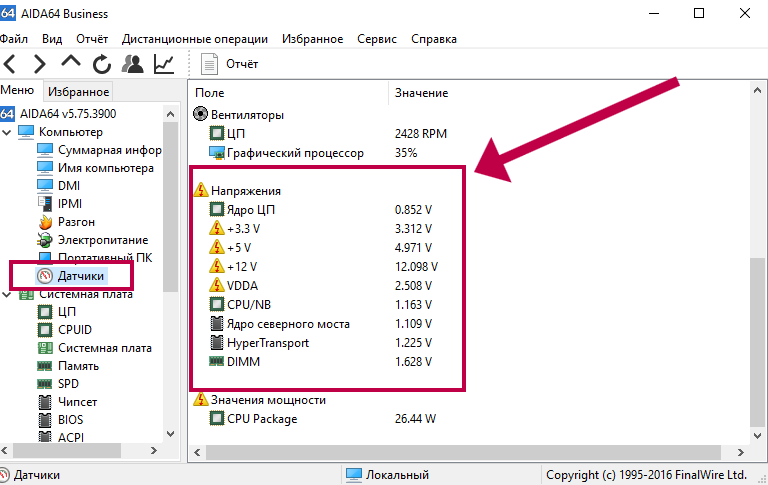Click the Локальный status bar entry

coord(387,475)
